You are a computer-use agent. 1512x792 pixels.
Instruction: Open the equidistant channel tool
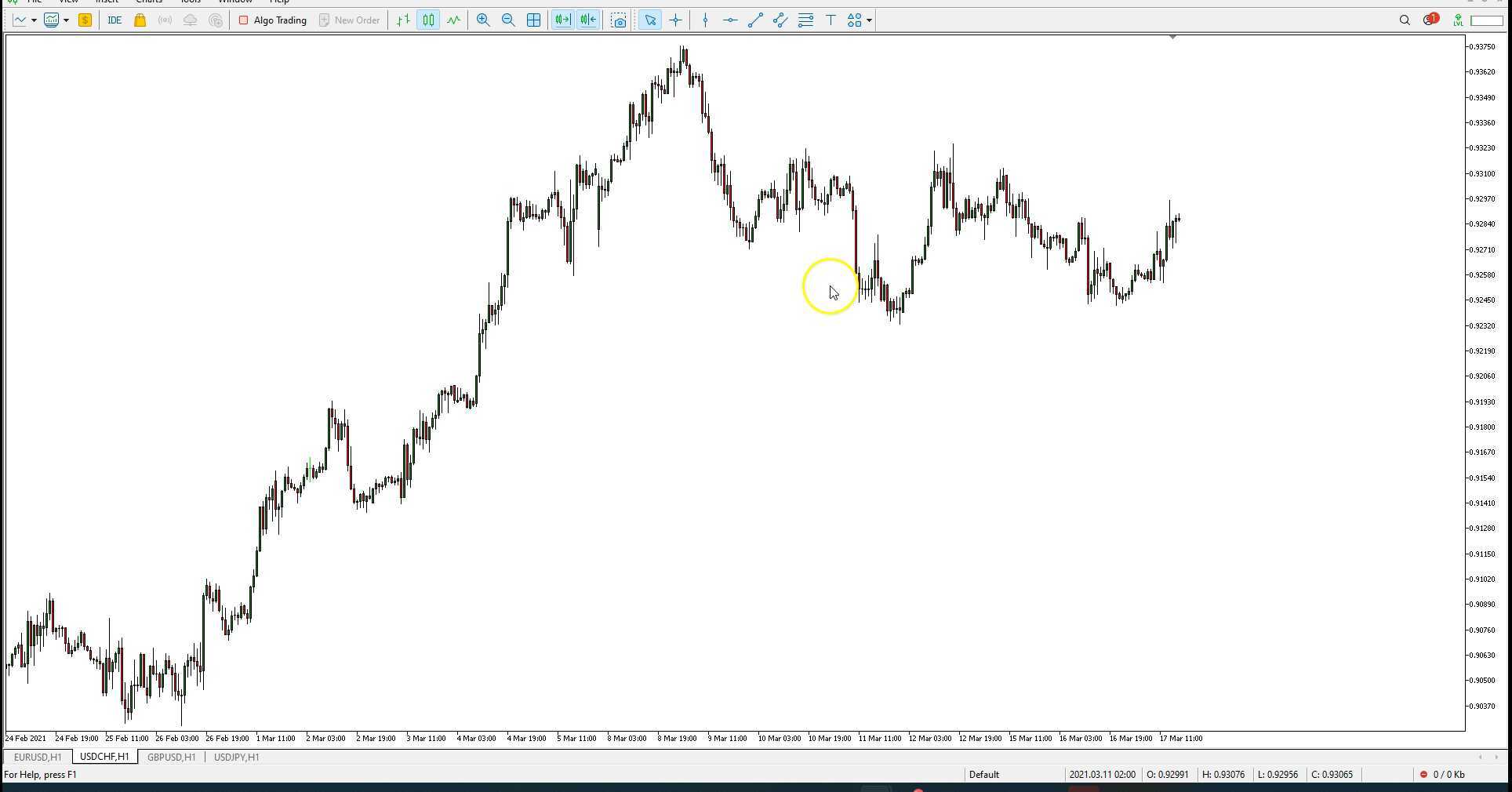coord(780,20)
